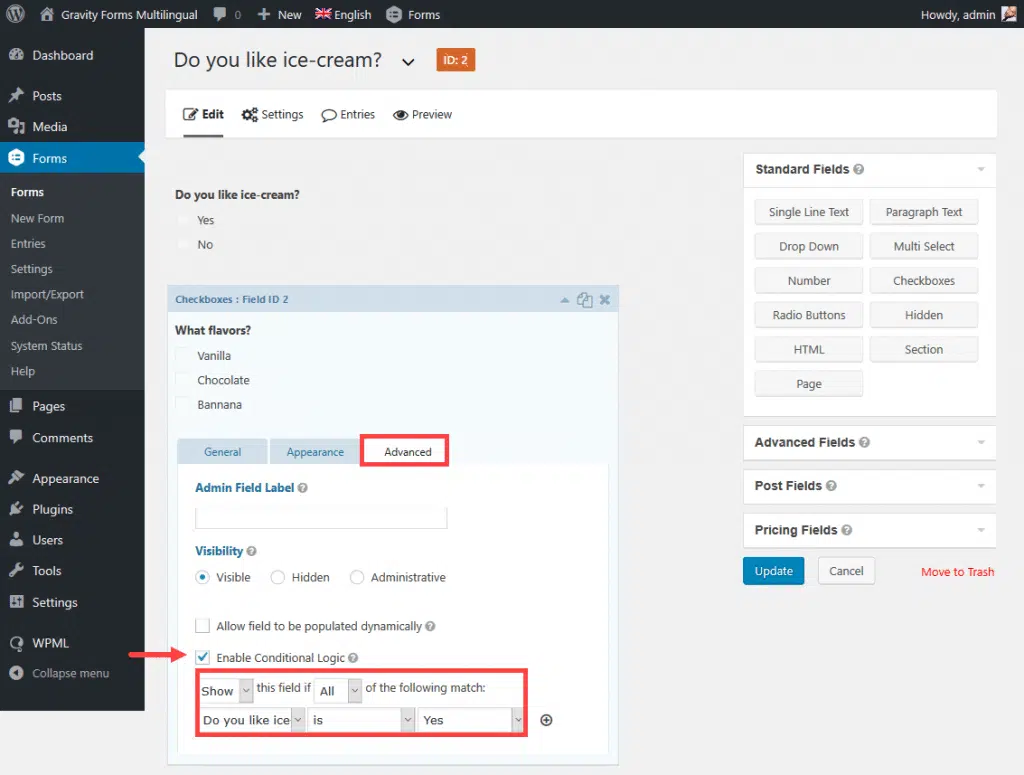Screen dimensions: 1024x775
Task: Click the Pages icon in sidebar
Action: [x=16, y=405]
